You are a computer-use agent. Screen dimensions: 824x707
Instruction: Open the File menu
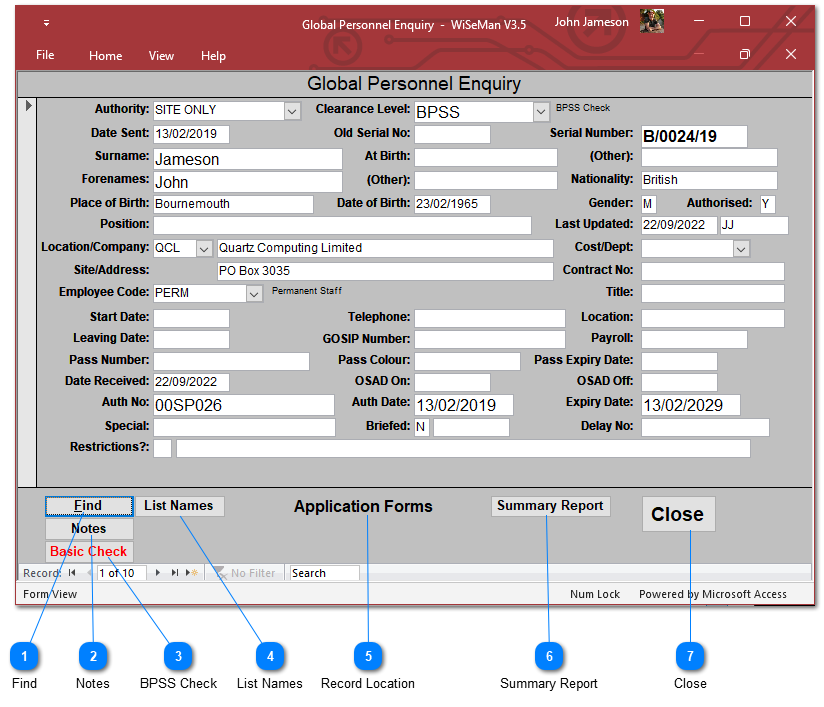(45, 56)
